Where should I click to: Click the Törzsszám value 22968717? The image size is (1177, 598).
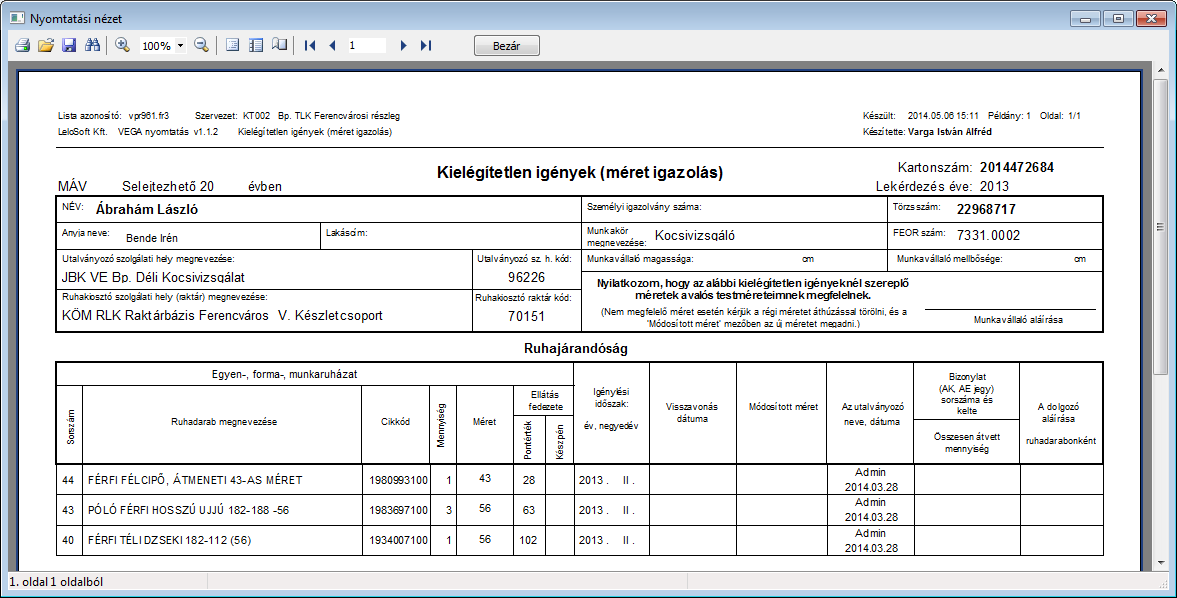986,209
